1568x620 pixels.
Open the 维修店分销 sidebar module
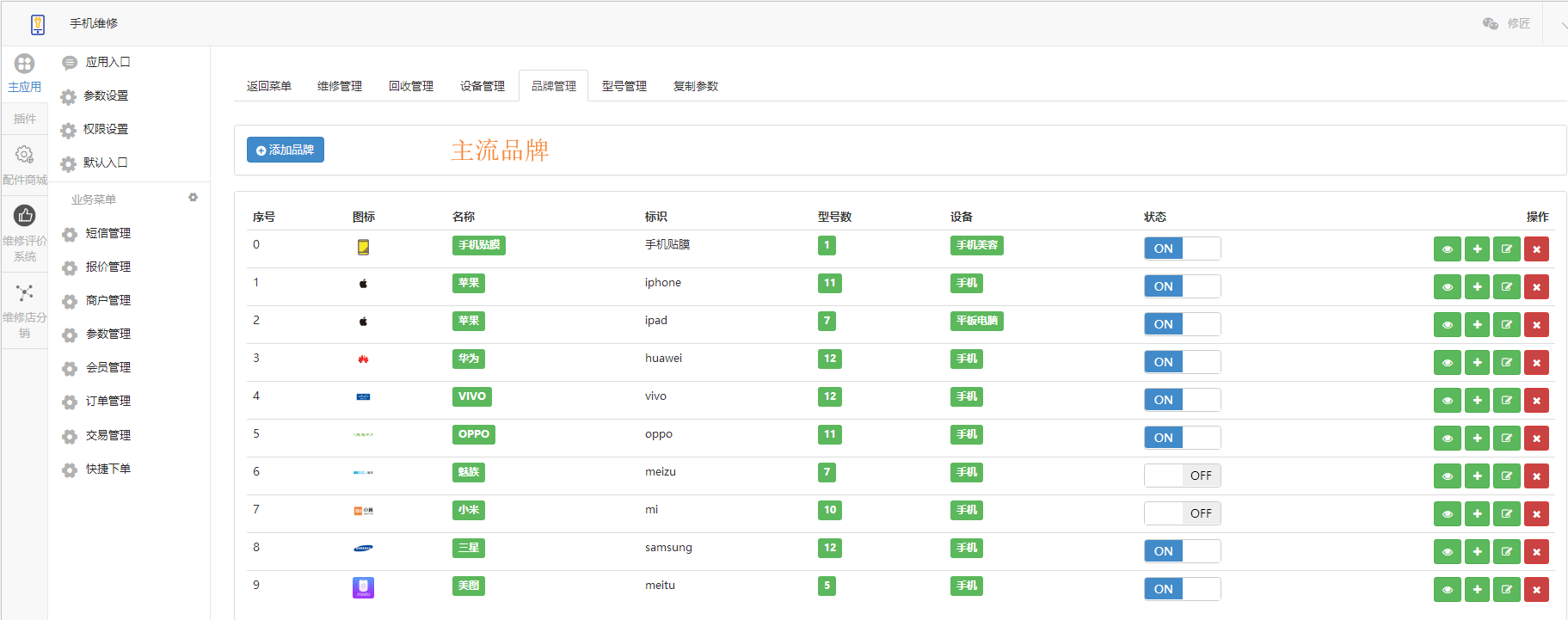pyautogui.click(x=24, y=311)
